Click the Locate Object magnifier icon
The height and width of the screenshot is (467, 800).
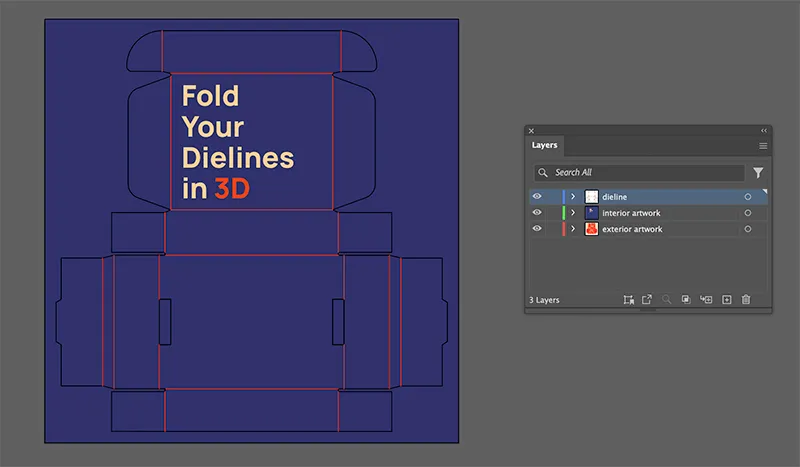click(666, 300)
